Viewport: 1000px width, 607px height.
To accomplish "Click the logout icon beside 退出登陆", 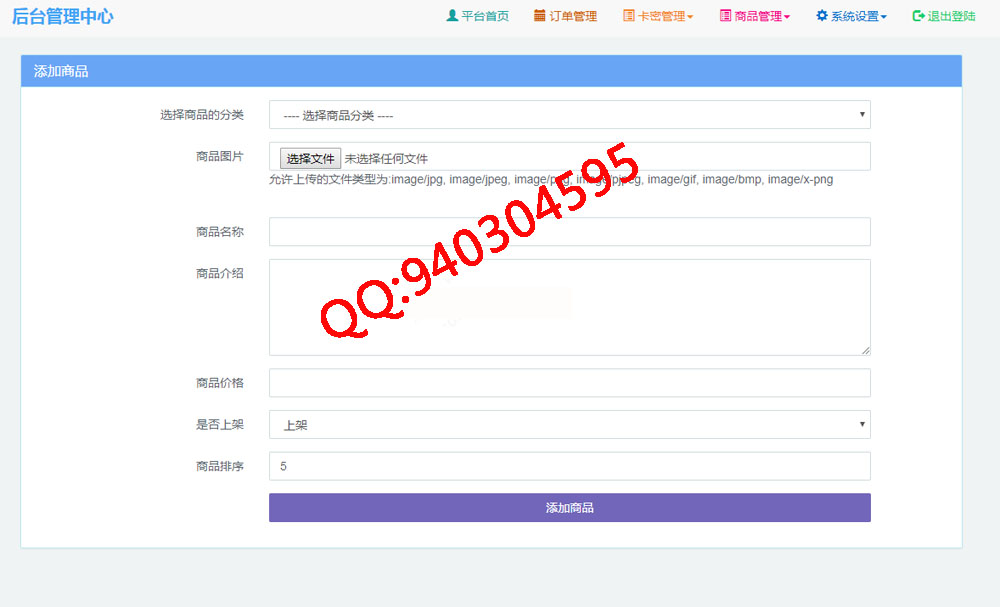I will click(x=918, y=16).
